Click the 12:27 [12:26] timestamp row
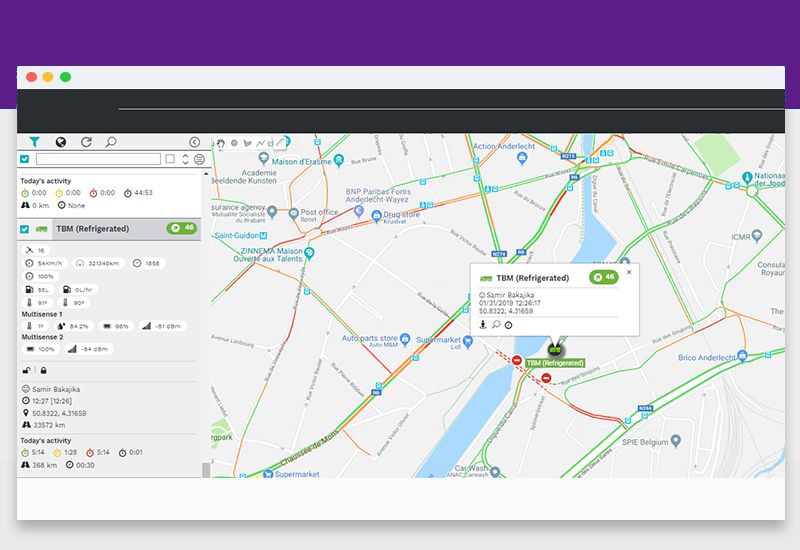The image size is (800, 550). tap(47, 401)
